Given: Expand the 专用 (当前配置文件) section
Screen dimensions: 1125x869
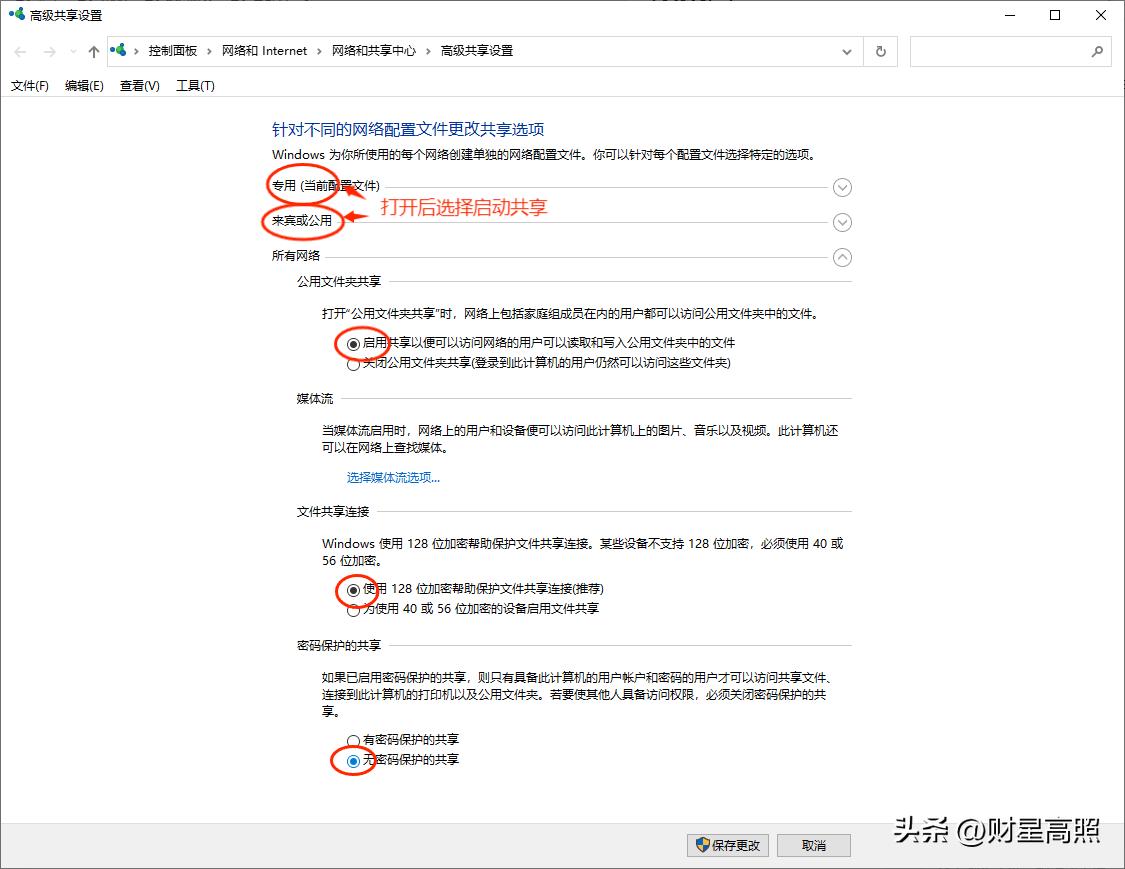Looking at the screenshot, I should tap(842, 187).
